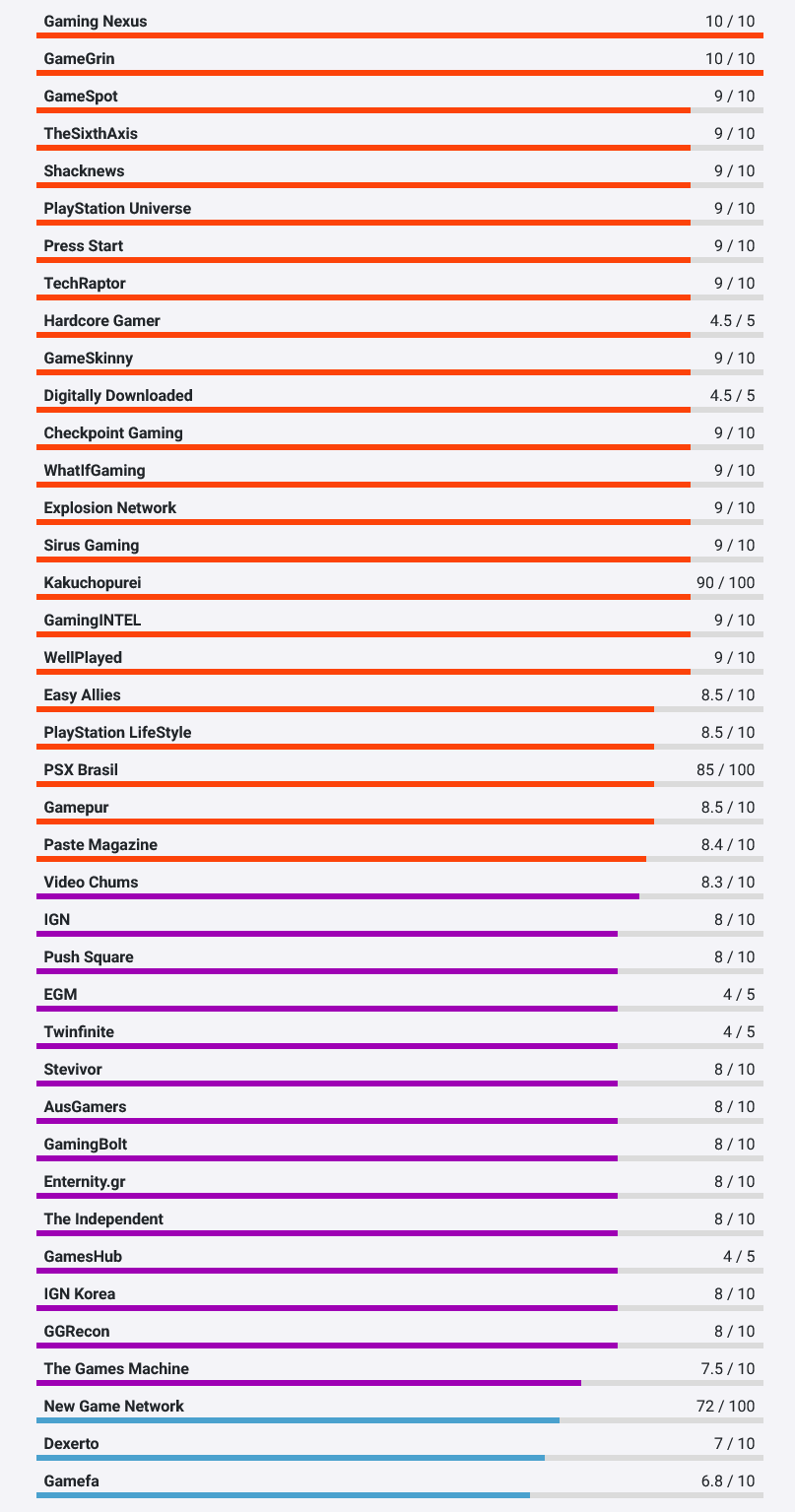Select the IGN outlet name

click(x=57, y=920)
